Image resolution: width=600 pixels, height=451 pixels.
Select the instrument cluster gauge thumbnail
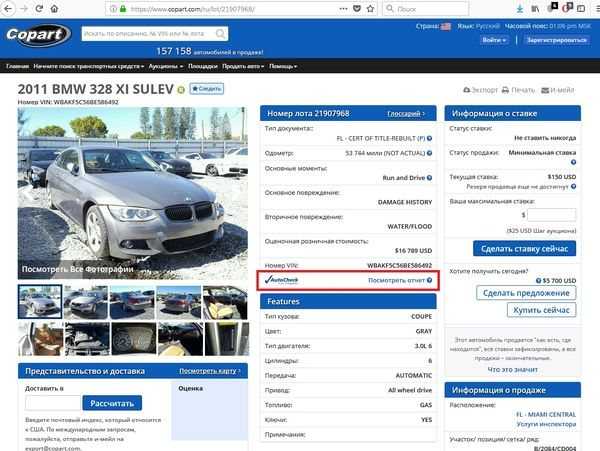point(134,339)
